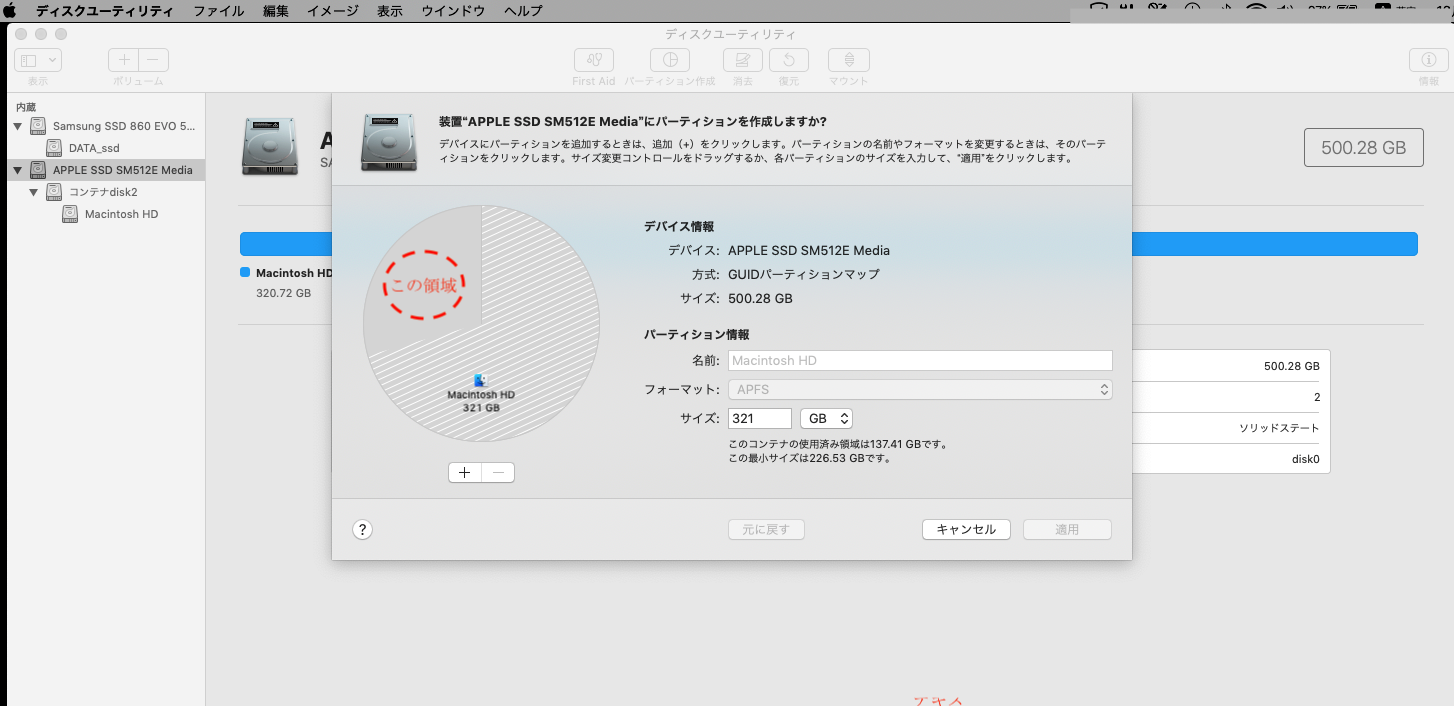The width and height of the screenshot is (1454, 706).
Task: Open the GB unit dropdown
Action: [x=826, y=419]
